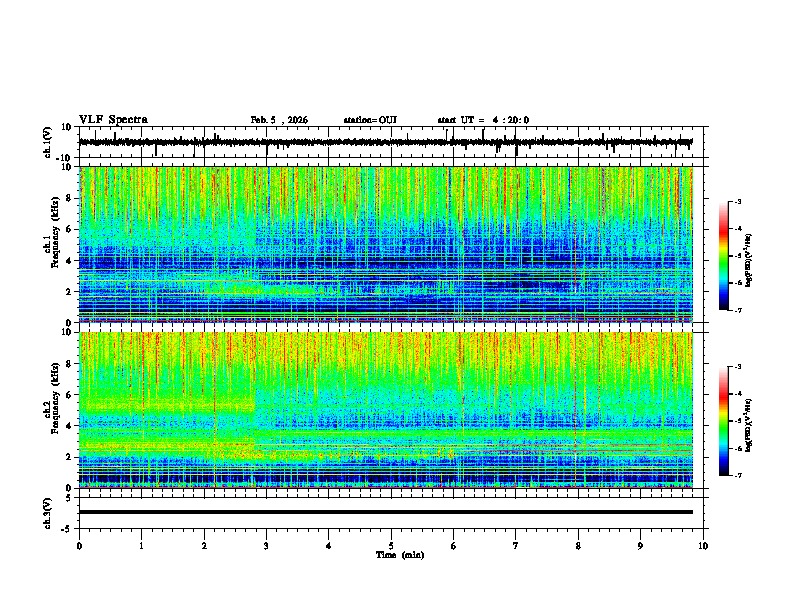Click the ch.1 color bar log(PSD) unit label

pyautogui.click(x=749, y=261)
